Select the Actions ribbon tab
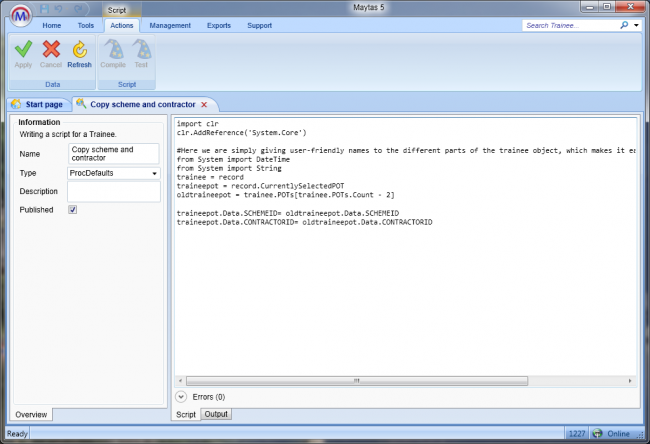The width and height of the screenshot is (650, 444). 121,25
